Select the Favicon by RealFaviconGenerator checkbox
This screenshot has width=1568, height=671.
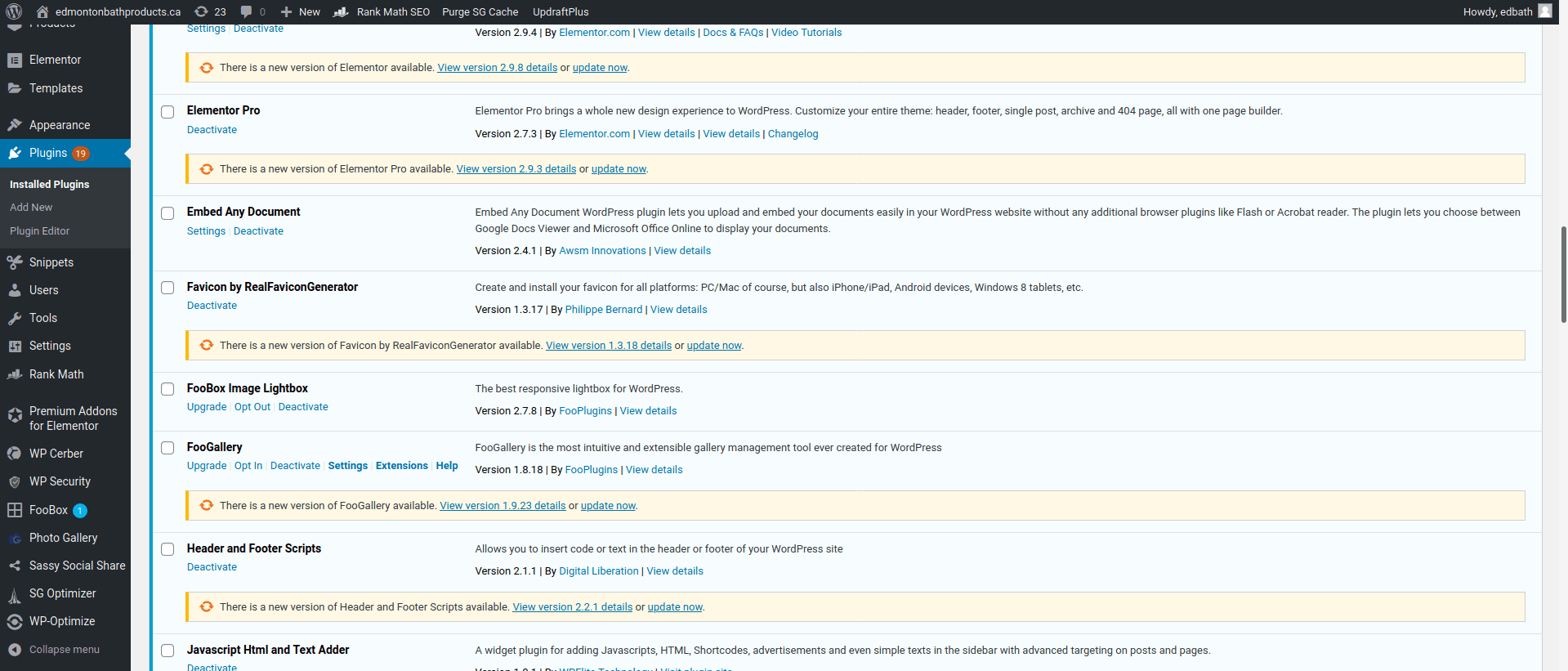point(168,288)
